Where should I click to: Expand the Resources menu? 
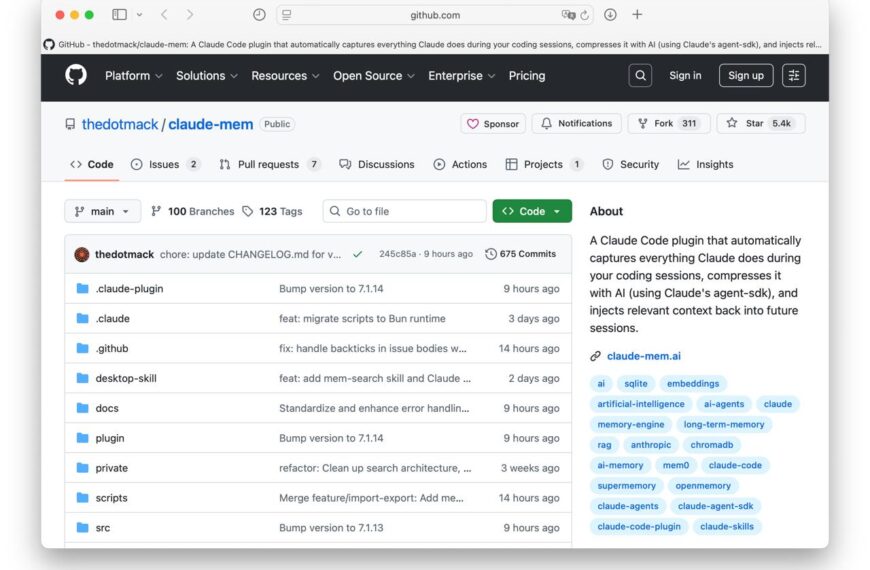point(285,75)
